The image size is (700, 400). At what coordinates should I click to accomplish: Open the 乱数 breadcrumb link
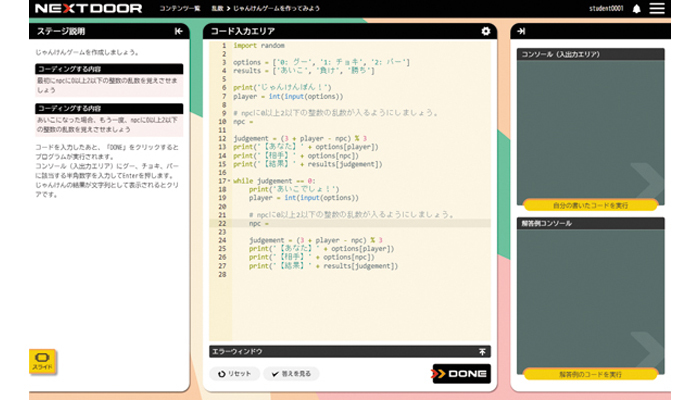[217, 8]
